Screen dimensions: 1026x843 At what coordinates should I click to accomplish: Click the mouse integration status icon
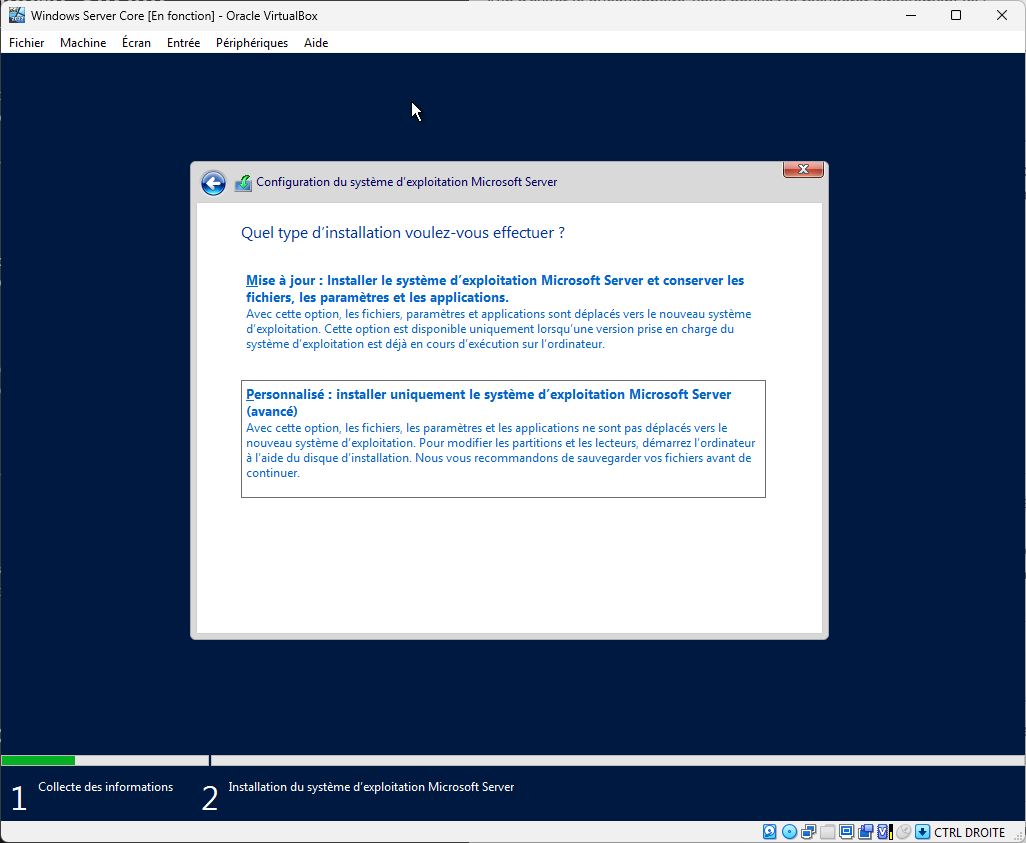(904, 832)
